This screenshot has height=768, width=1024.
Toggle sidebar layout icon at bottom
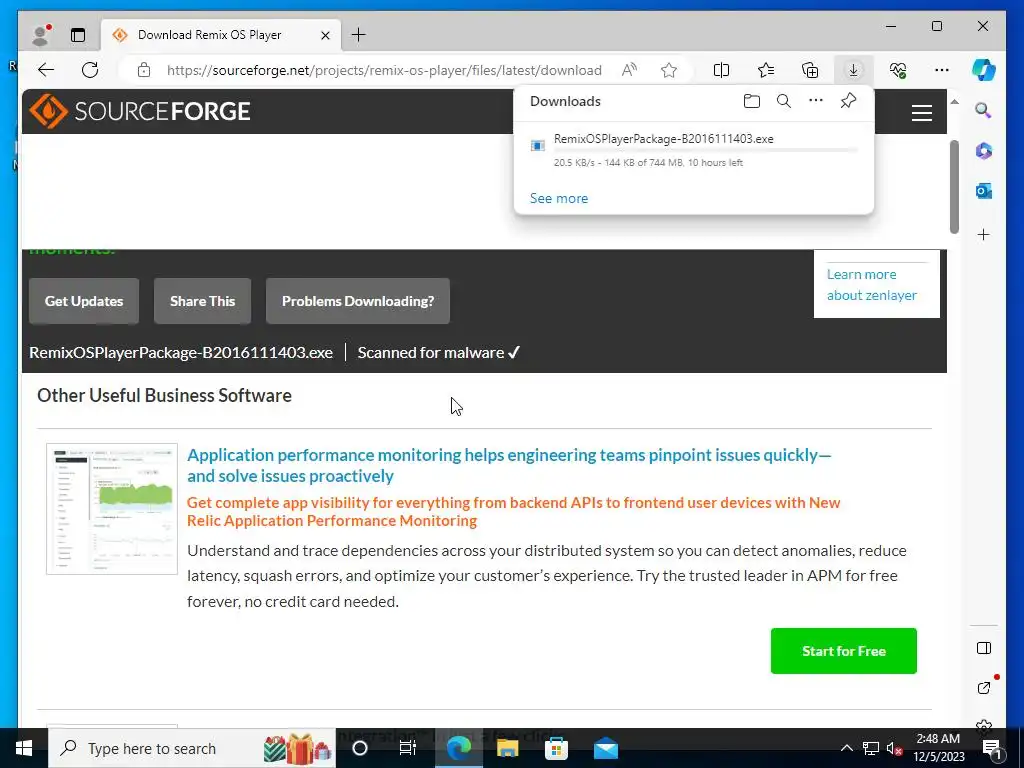[x=984, y=648]
